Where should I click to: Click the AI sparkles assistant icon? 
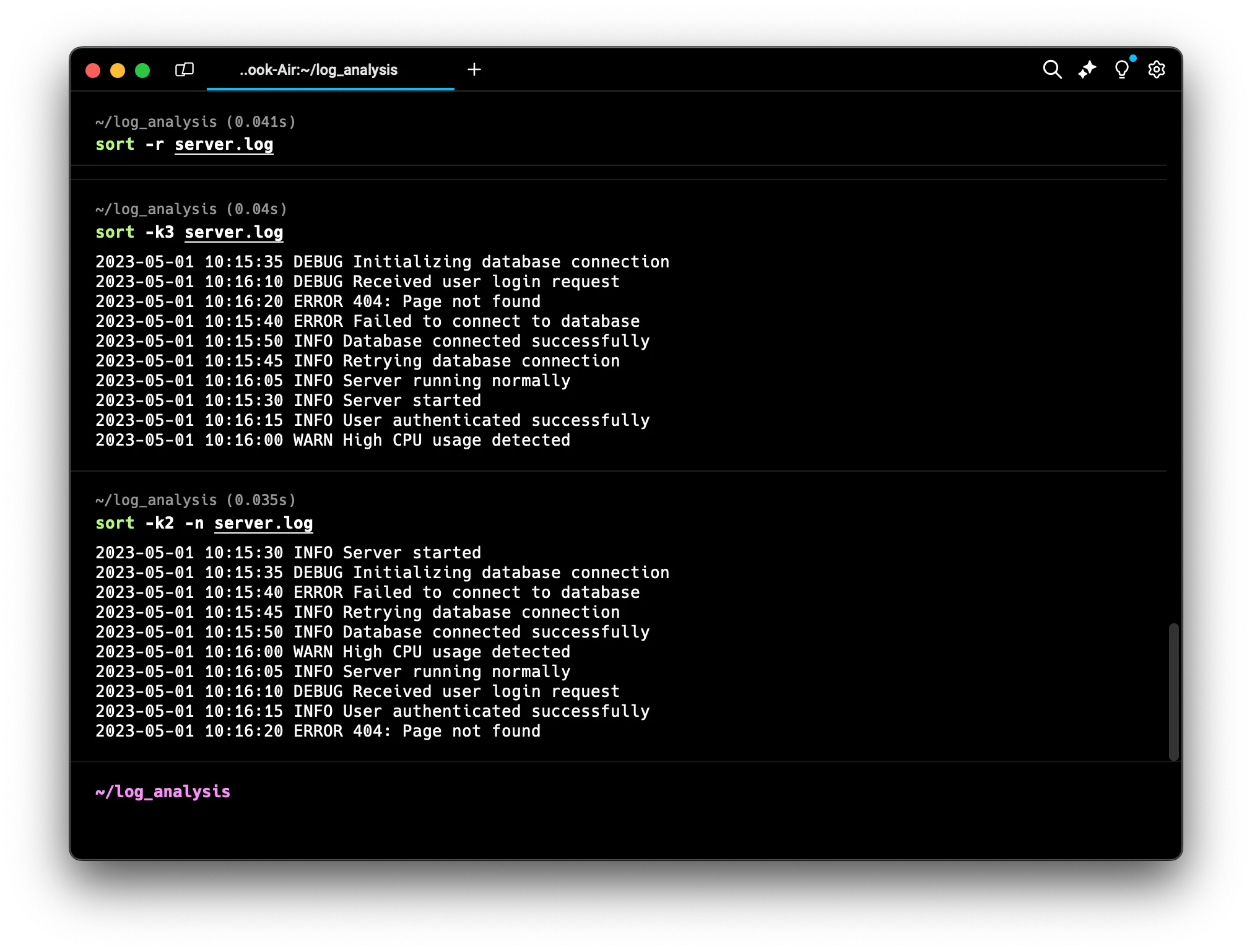tap(1087, 69)
